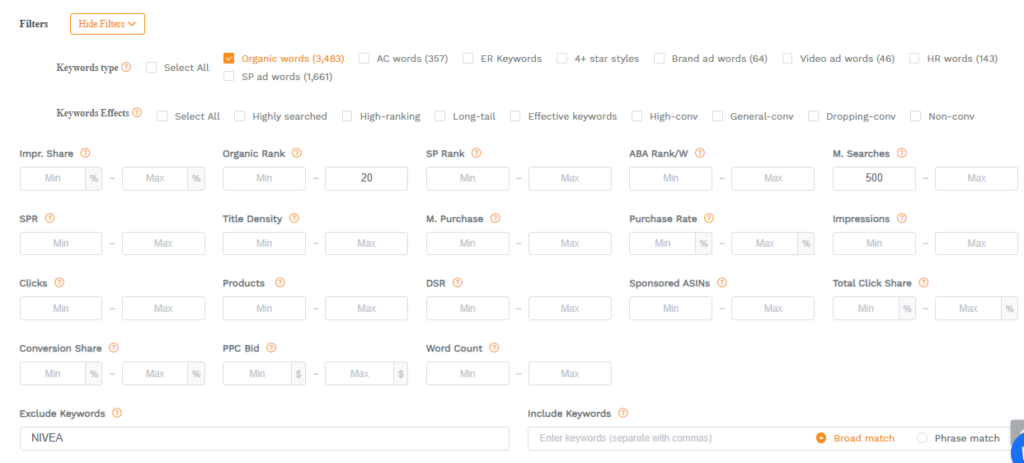Open the Title Density help tooltip icon
1024x463 pixels.
(294, 218)
